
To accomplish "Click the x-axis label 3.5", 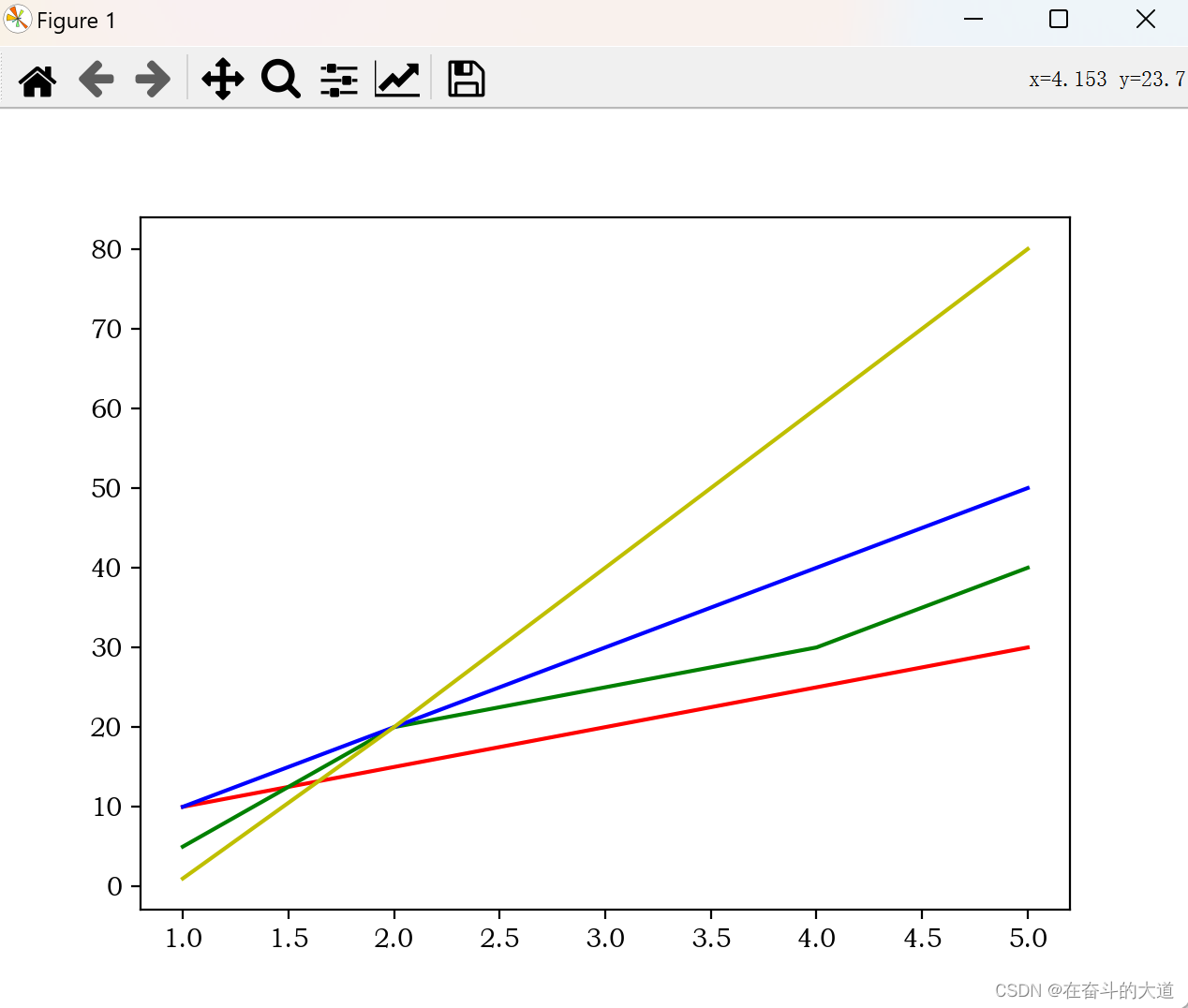I will 711,938.
